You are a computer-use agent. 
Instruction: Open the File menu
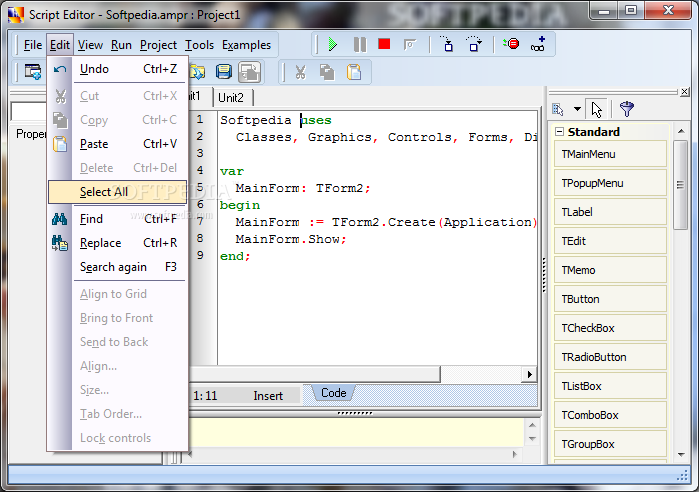click(x=33, y=45)
